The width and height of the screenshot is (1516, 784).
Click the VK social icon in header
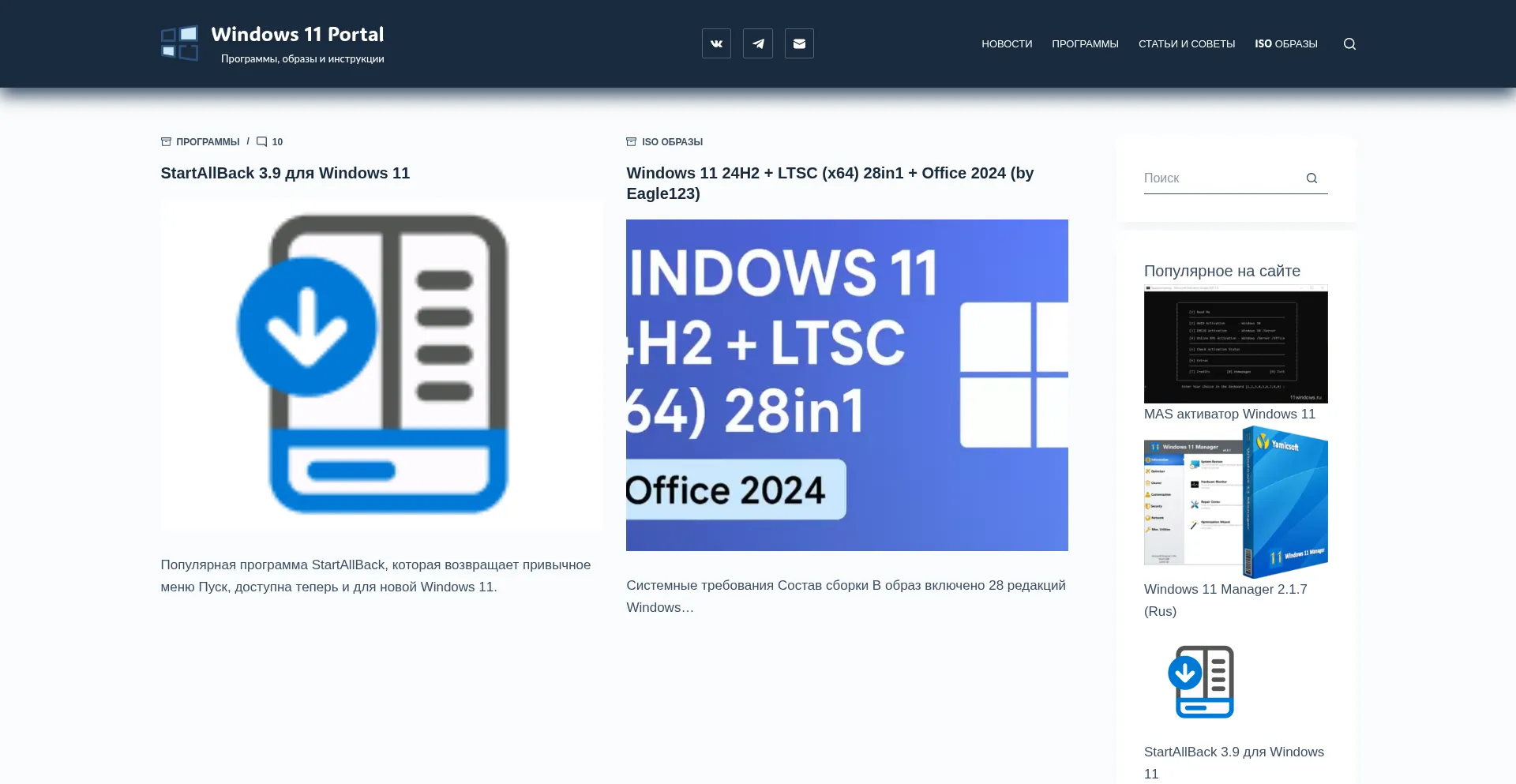click(716, 43)
